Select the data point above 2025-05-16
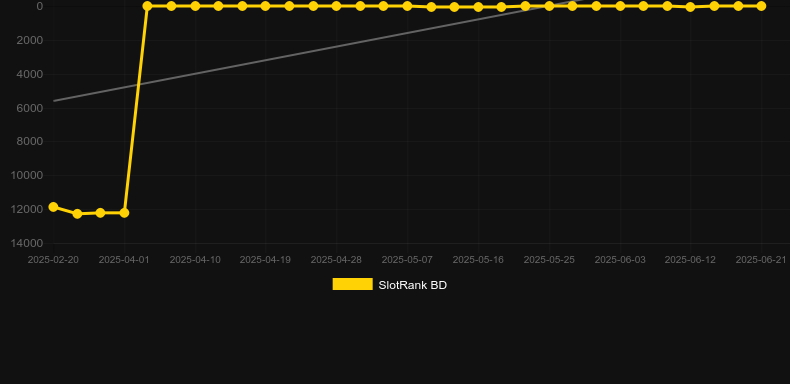790x384 pixels. click(478, 7)
